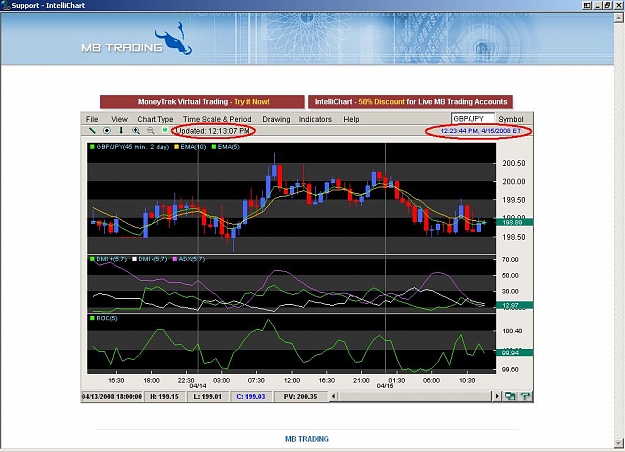Click the MB Trading bull logo
This screenshot has height=452, width=625.
174,39
